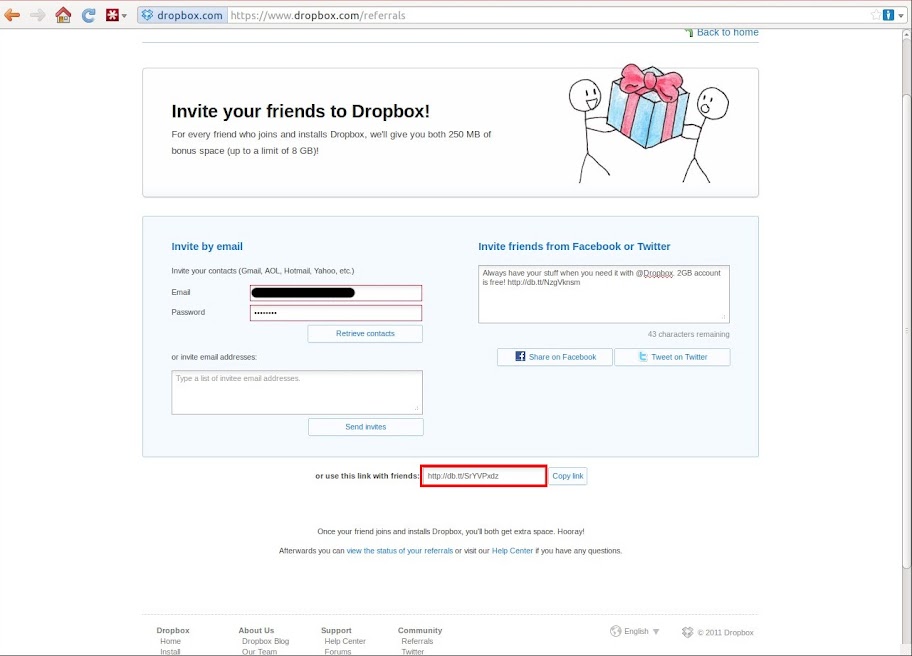Viewport: 912px width, 656px height.
Task: Click the browser forward arrow
Action: click(x=38, y=15)
